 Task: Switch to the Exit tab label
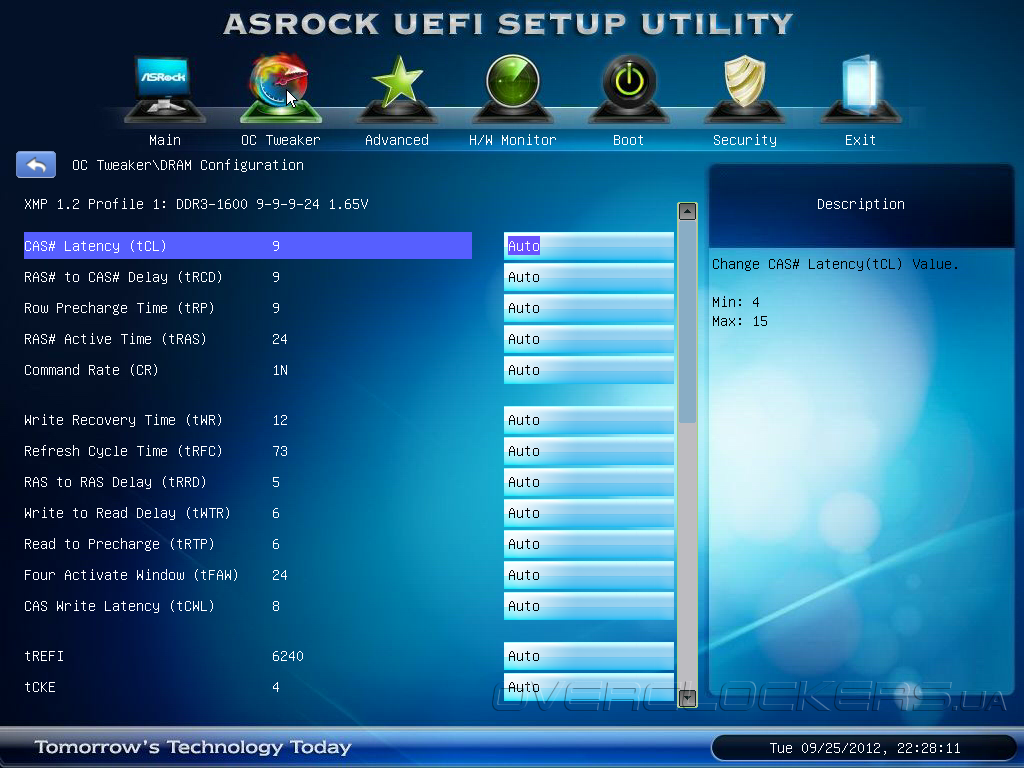point(860,140)
